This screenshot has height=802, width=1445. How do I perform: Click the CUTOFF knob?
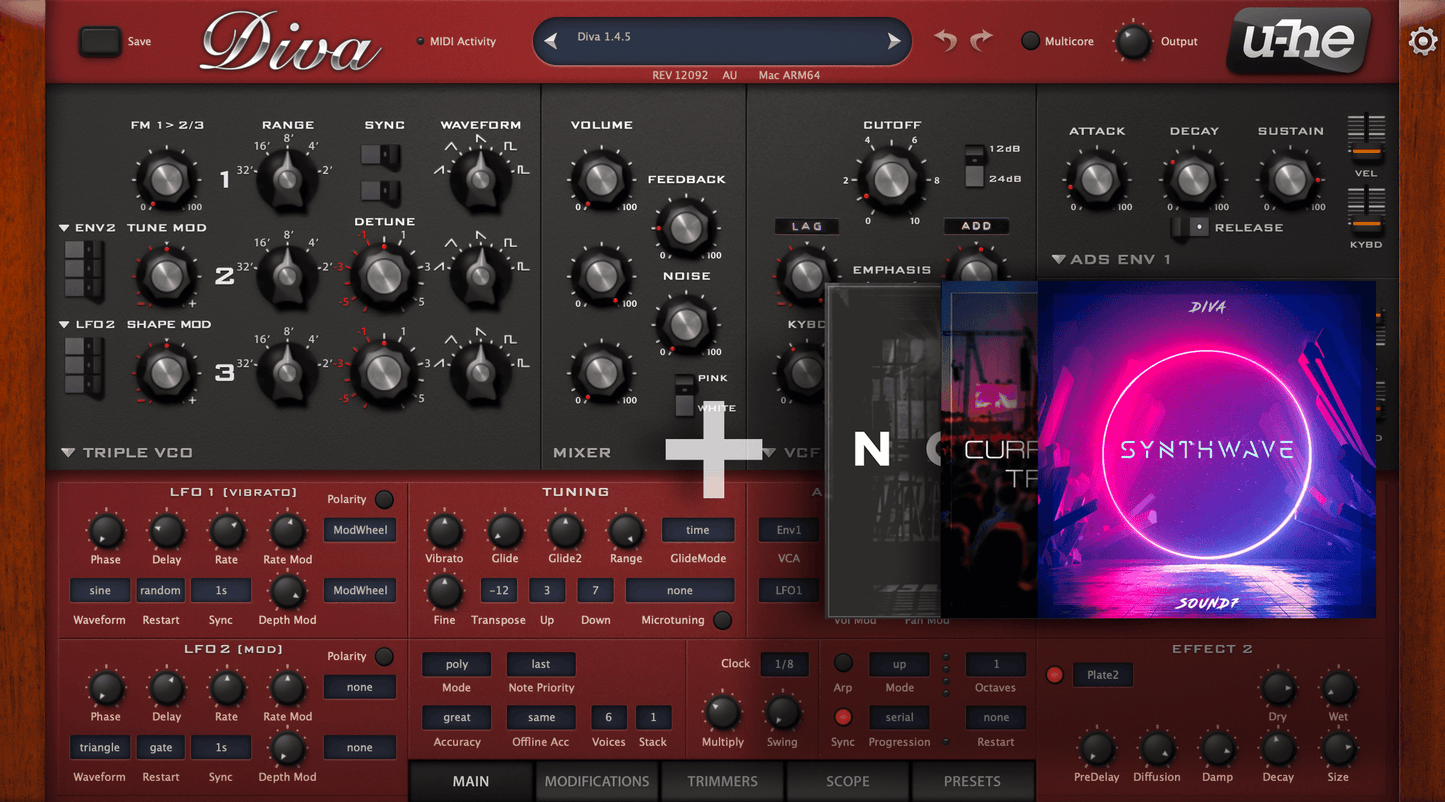click(x=891, y=179)
